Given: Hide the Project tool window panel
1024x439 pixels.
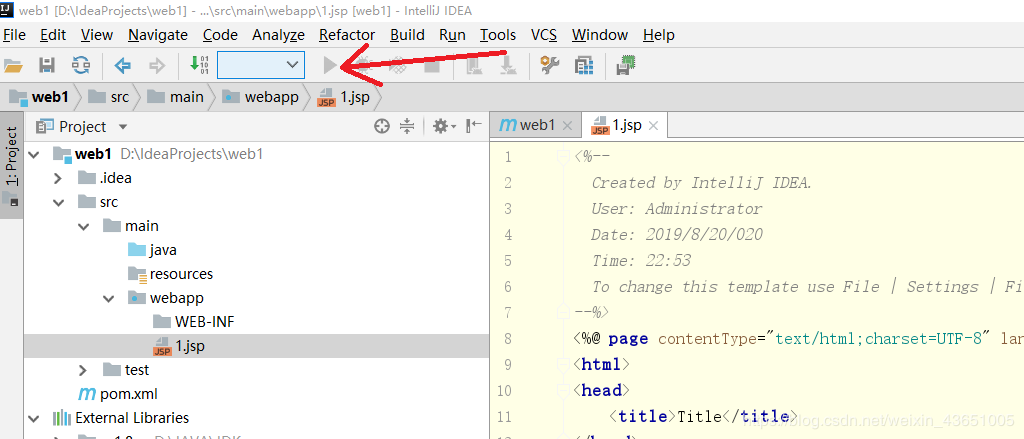Looking at the screenshot, I should point(474,125).
